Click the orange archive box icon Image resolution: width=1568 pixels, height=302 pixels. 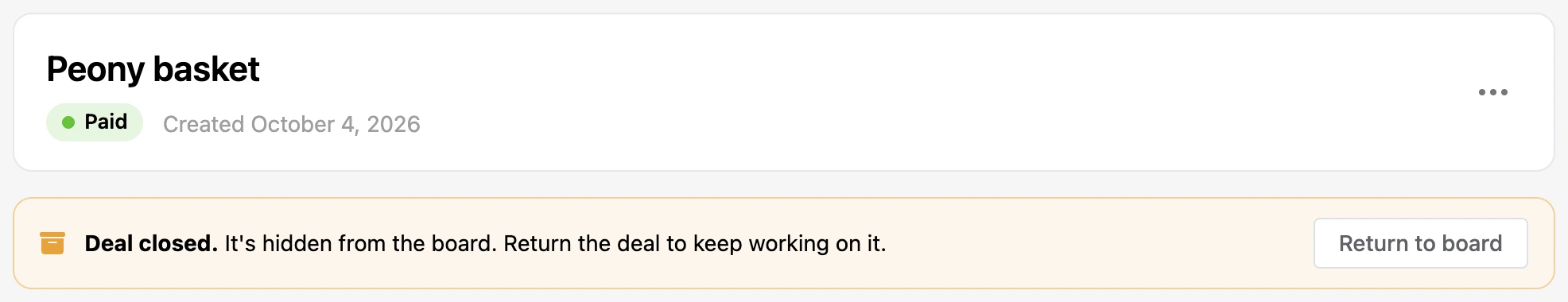click(x=52, y=243)
